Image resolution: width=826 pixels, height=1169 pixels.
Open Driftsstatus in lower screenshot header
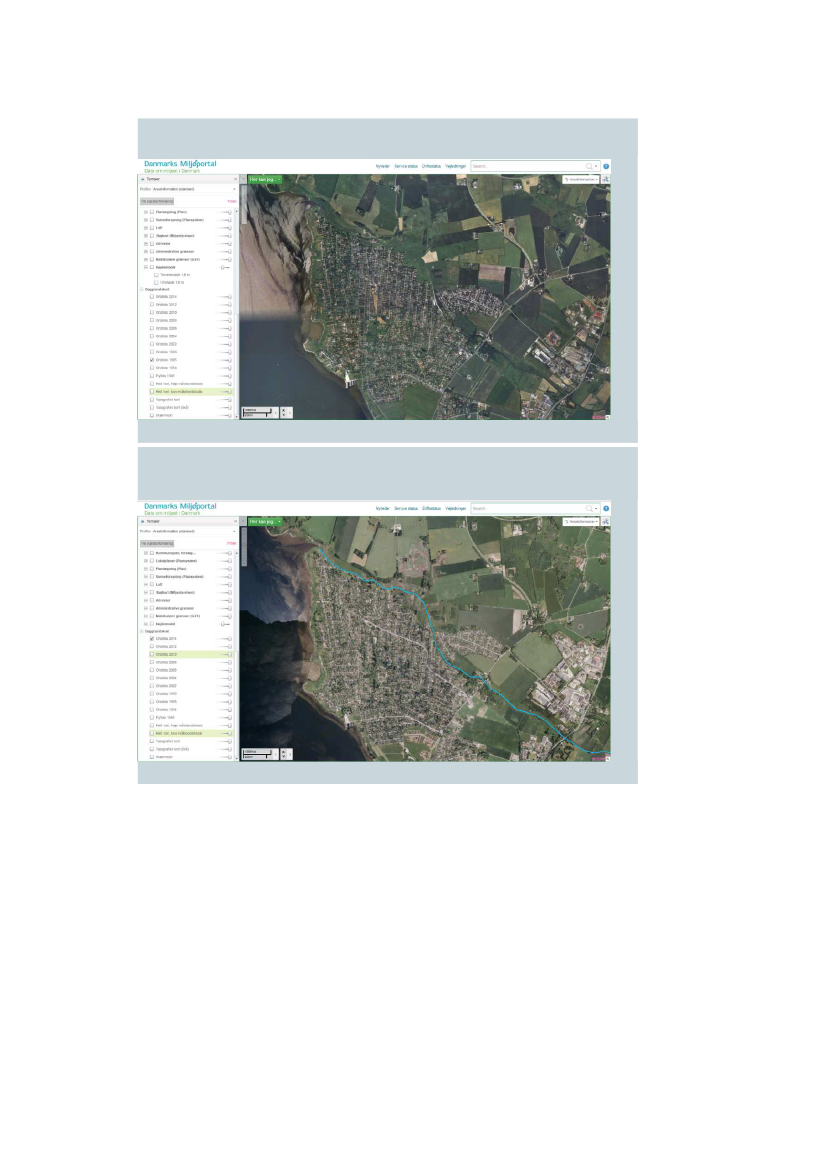click(432, 508)
